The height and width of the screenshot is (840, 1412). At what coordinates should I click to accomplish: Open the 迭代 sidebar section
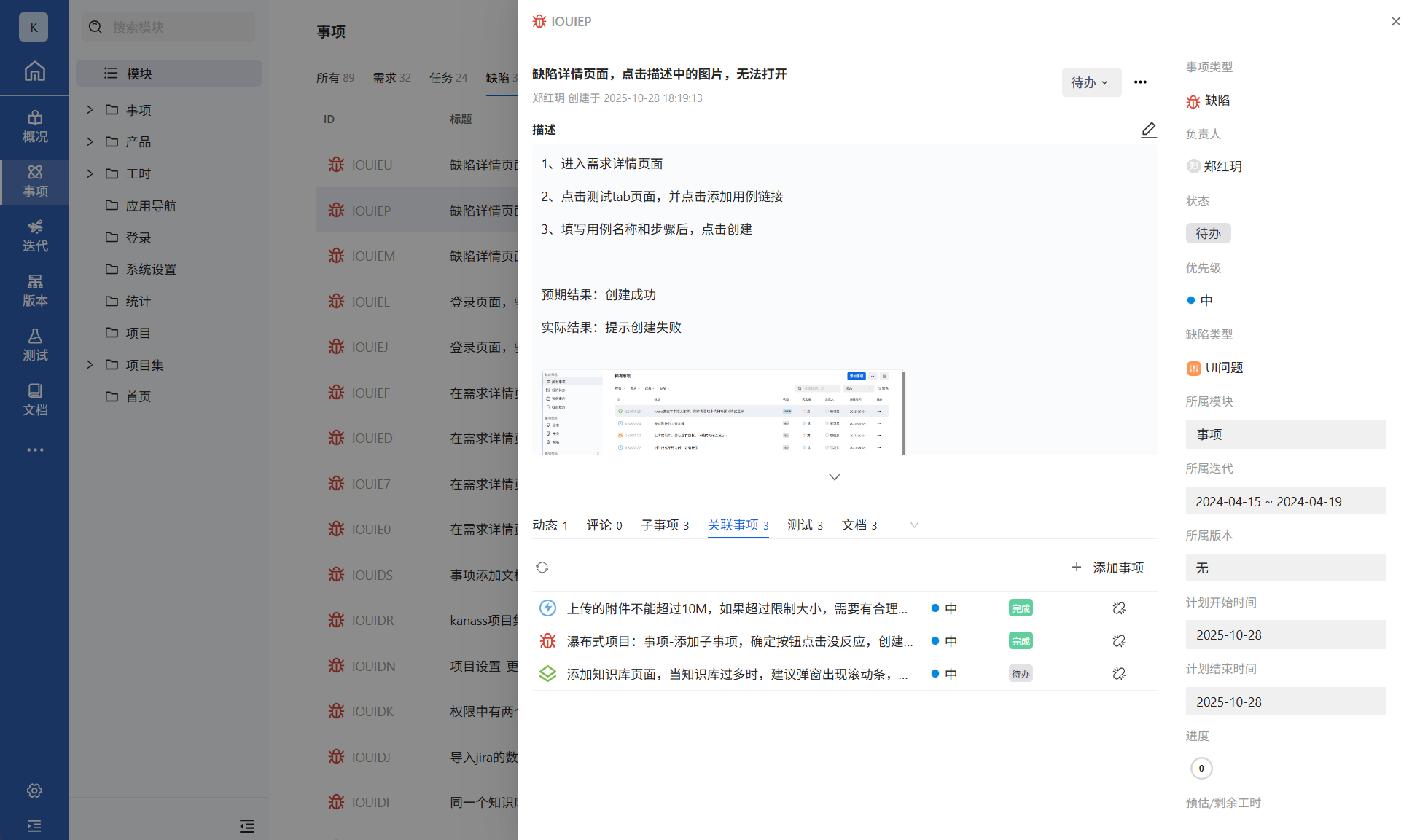[x=34, y=235]
